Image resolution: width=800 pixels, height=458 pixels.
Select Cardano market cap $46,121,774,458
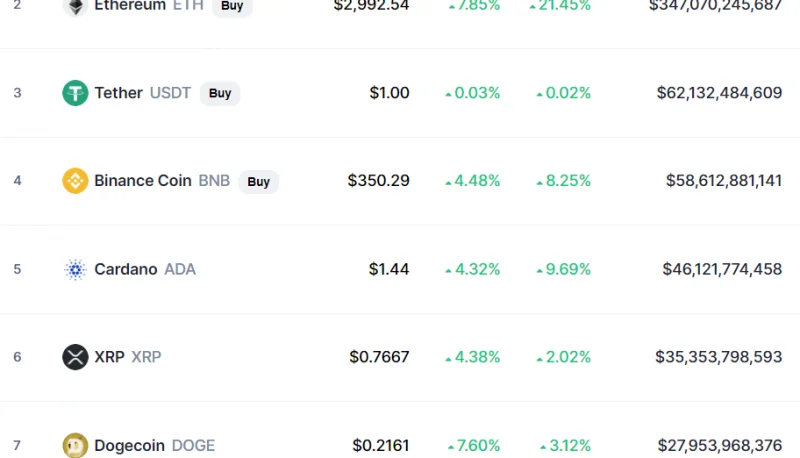722,269
